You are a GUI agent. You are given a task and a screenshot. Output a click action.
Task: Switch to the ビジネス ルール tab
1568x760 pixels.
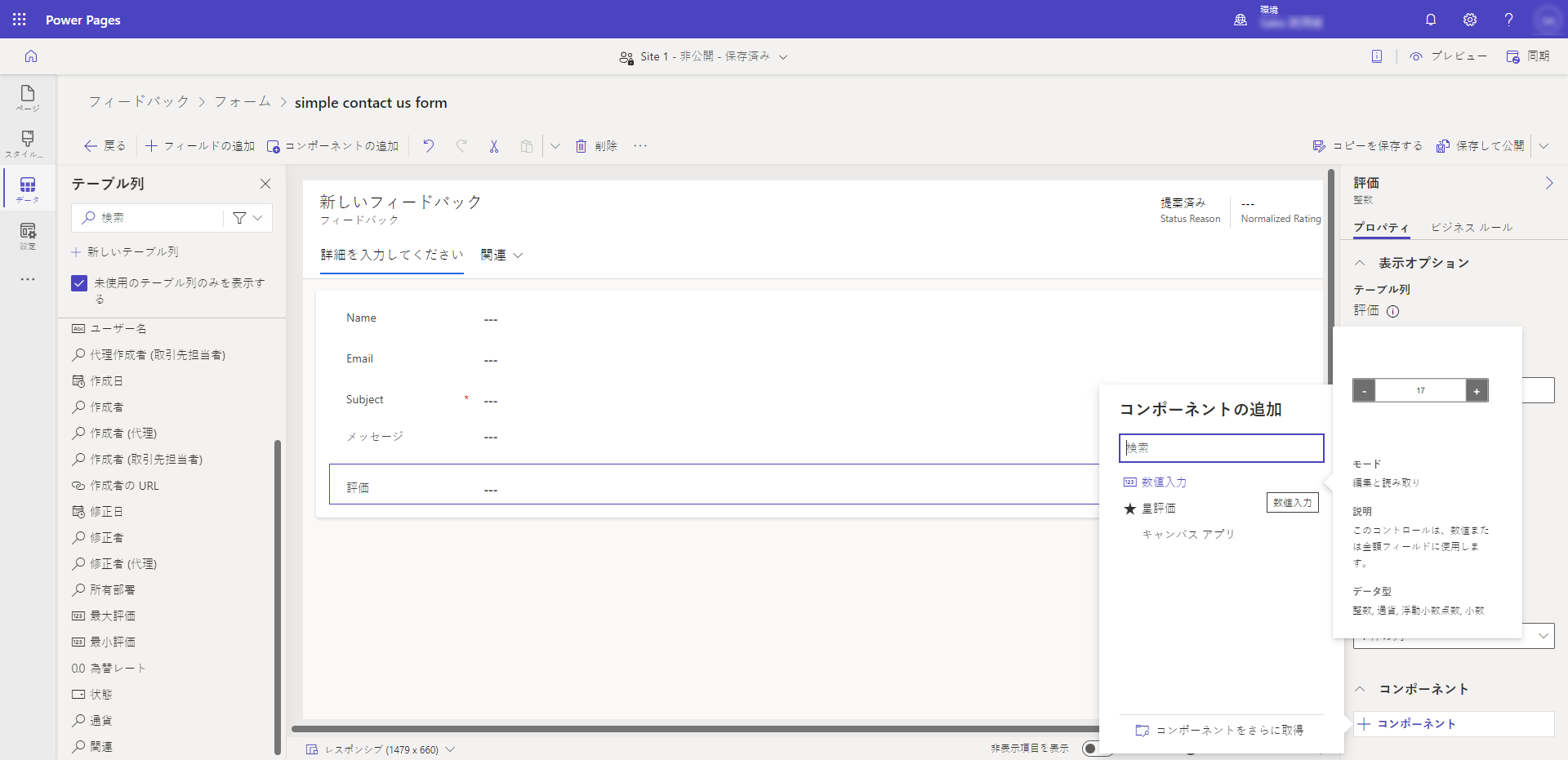(1472, 228)
